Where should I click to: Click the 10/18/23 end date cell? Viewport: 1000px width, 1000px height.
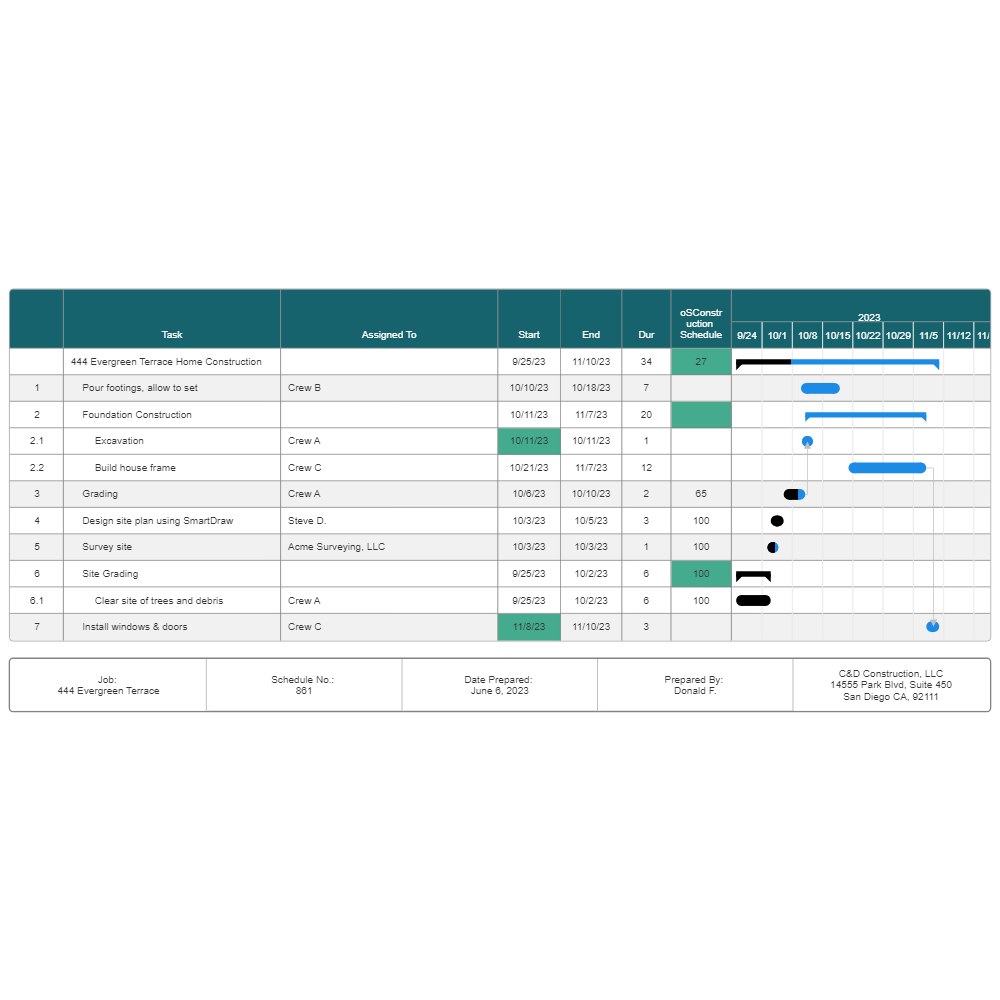[591, 388]
